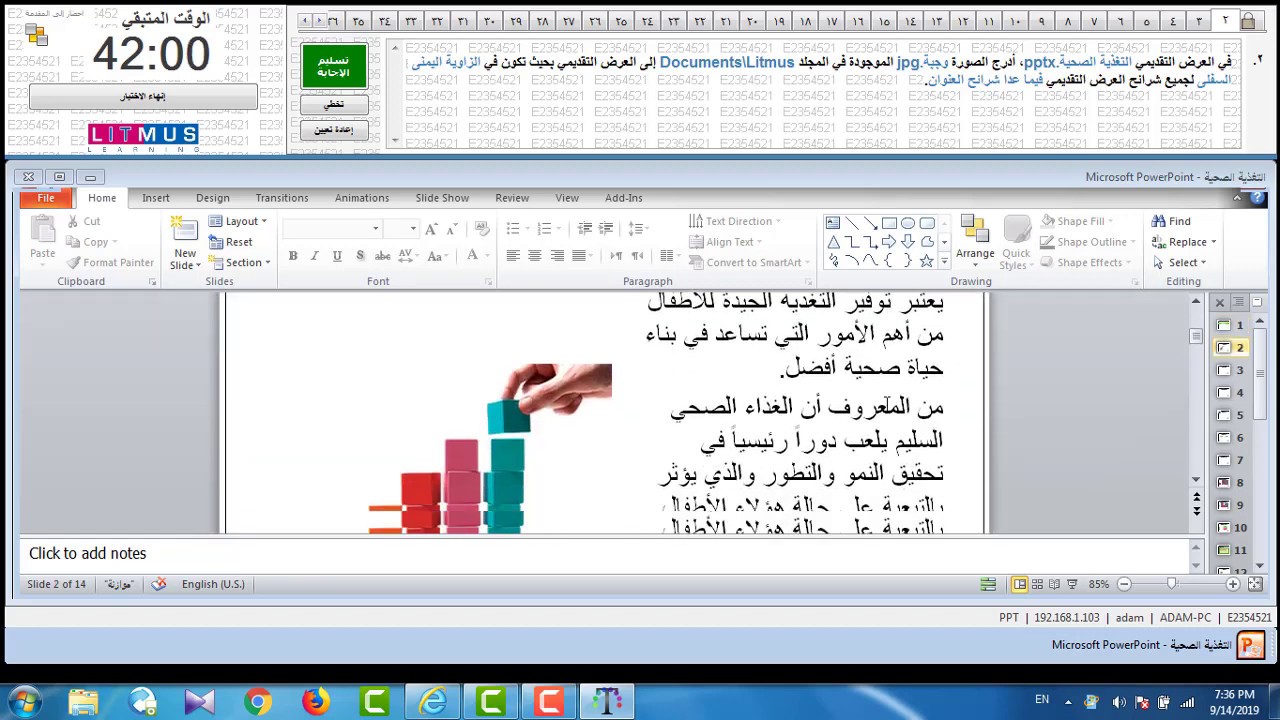
Task: Align text right
Action: click(x=557, y=256)
